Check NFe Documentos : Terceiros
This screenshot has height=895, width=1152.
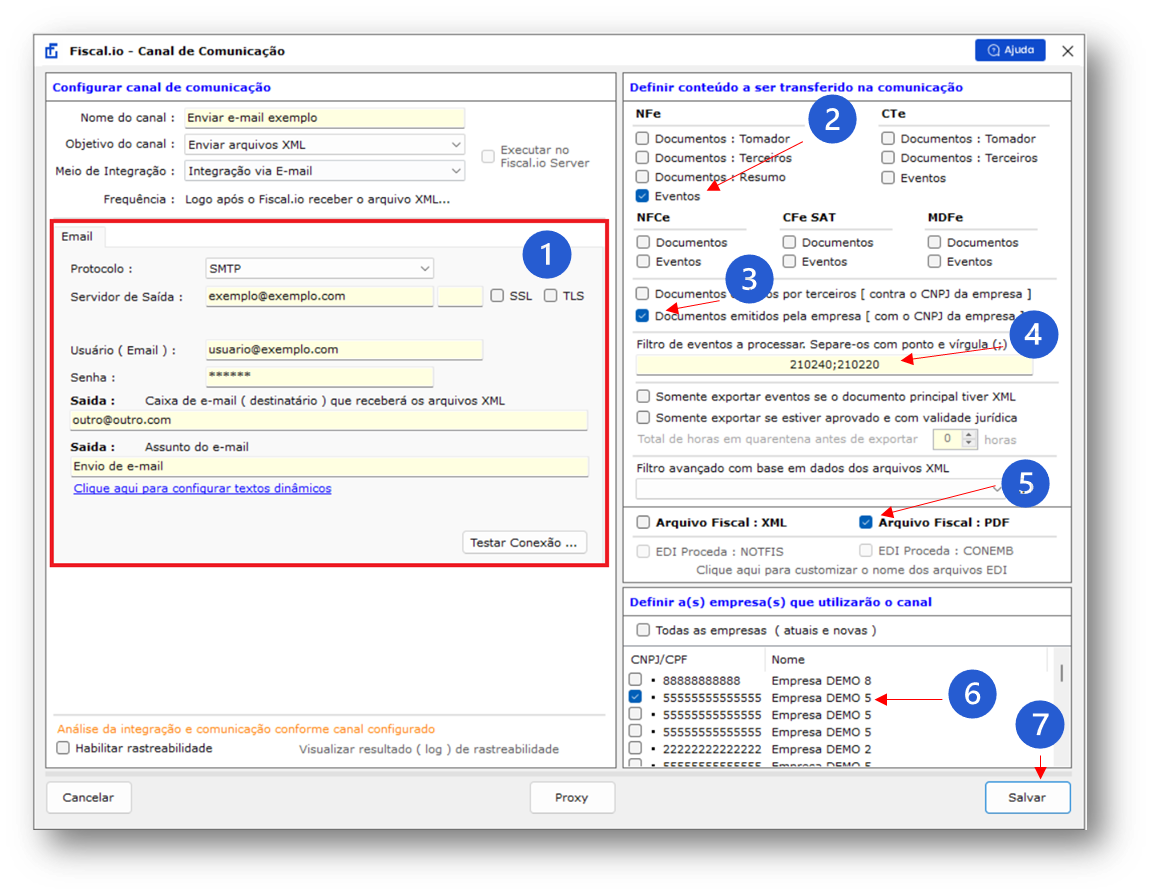click(643, 157)
